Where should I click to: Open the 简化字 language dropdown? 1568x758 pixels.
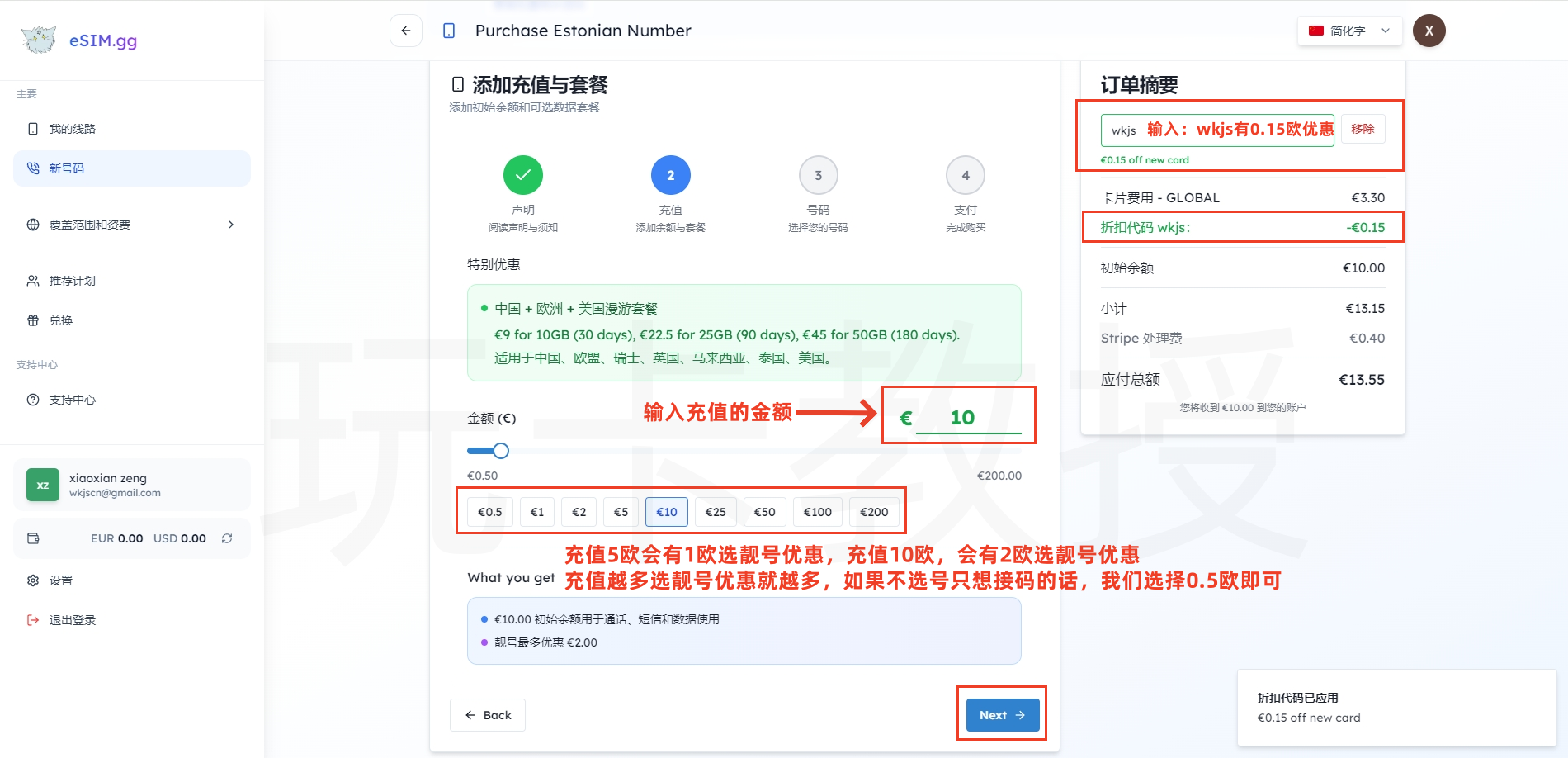coord(1349,31)
